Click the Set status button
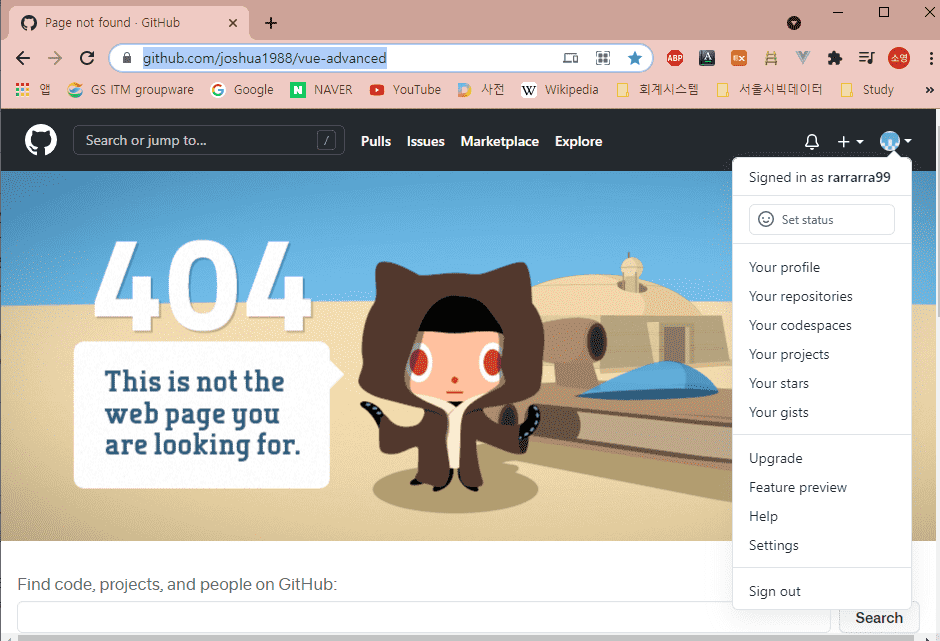The width and height of the screenshot is (940, 641). 822,219
